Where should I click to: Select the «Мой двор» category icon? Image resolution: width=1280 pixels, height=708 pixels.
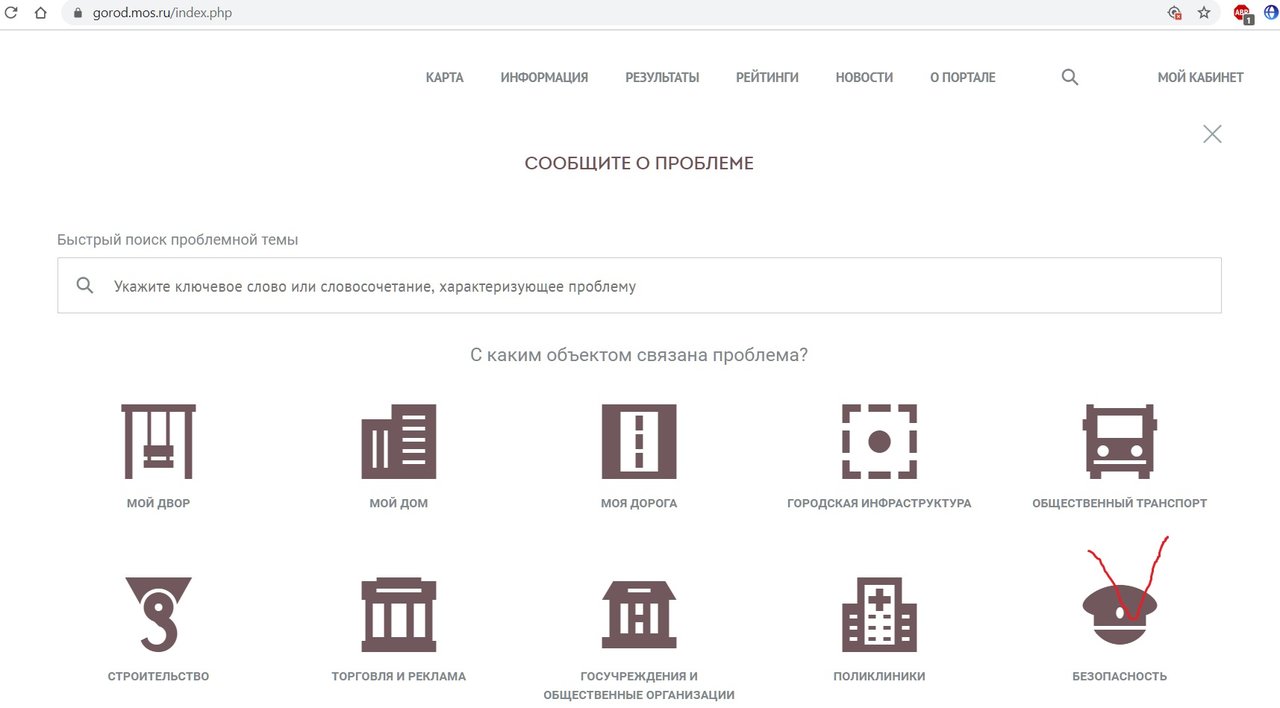pyautogui.click(x=158, y=440)
